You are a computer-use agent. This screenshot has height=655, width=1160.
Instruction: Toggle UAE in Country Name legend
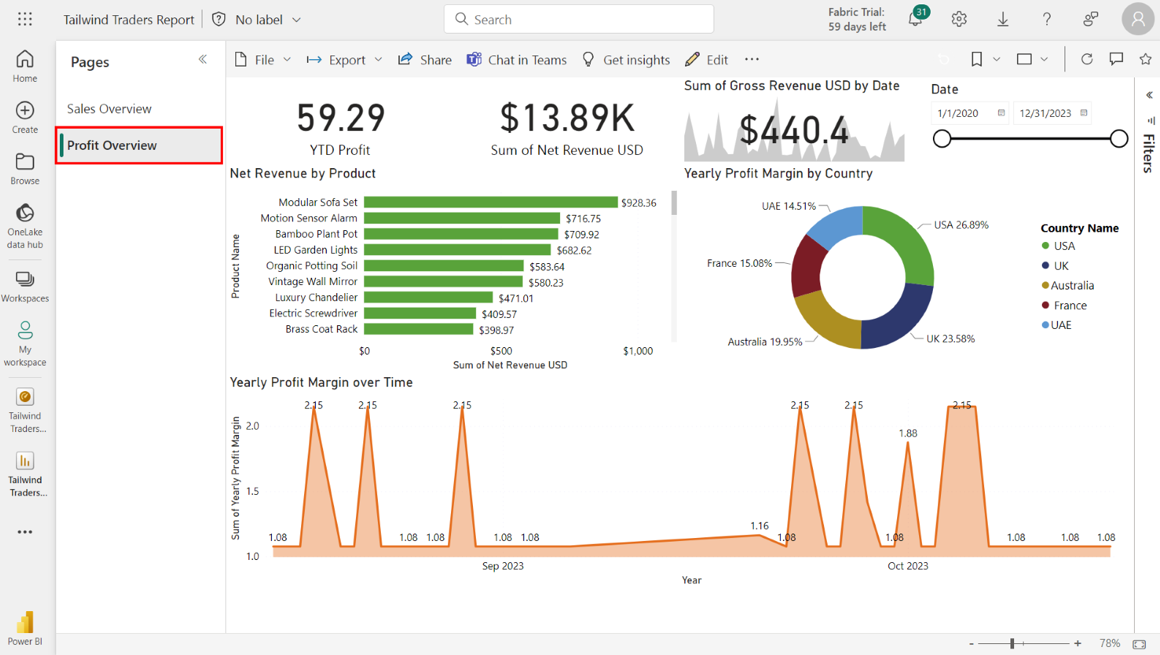1060,325
